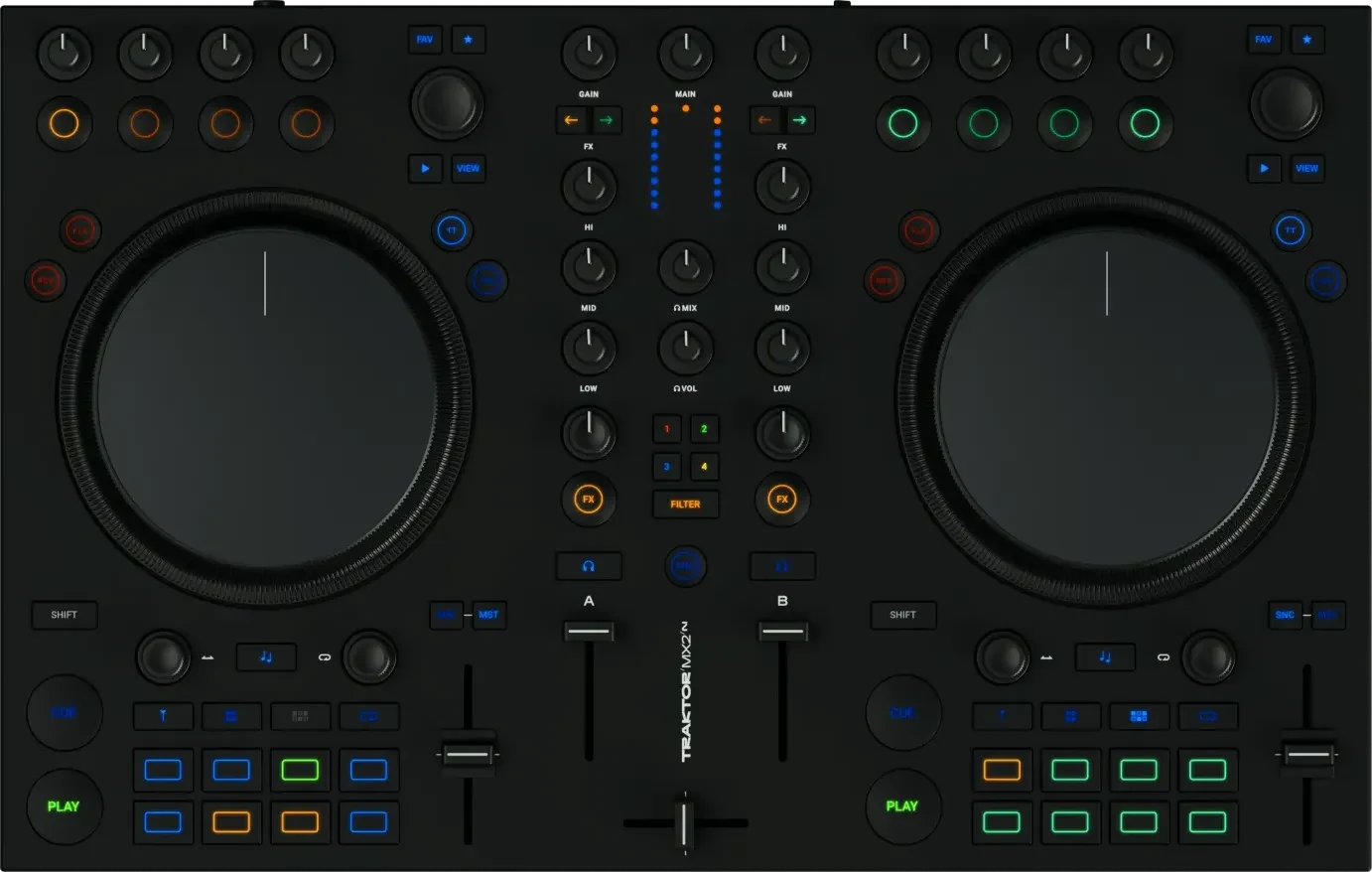Toggle the blue TT button on deck A
The width and height of the screenshot is (1372, 872).
[452, 231]
